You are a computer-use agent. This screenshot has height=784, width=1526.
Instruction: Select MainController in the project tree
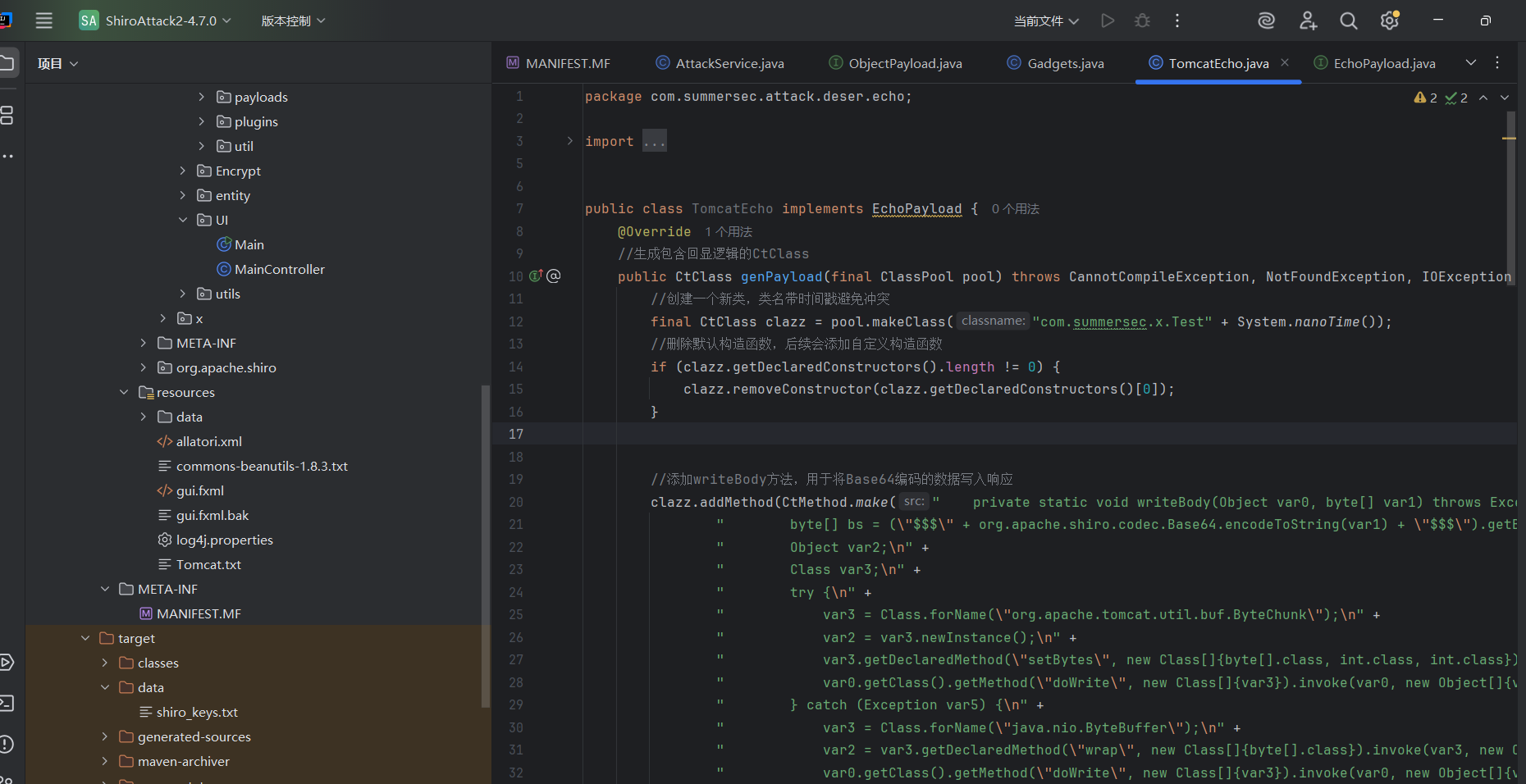(279, 269)
